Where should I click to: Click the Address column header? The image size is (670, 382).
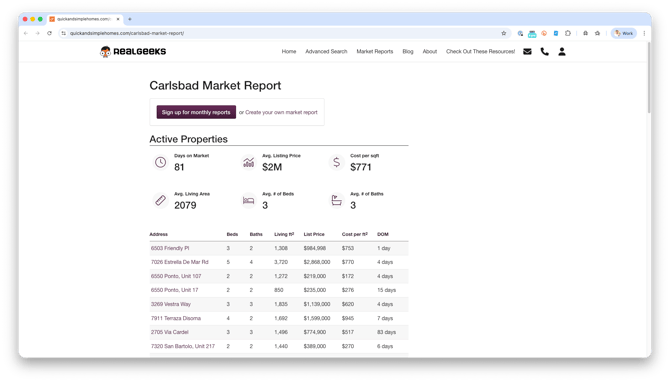point(159,235)
